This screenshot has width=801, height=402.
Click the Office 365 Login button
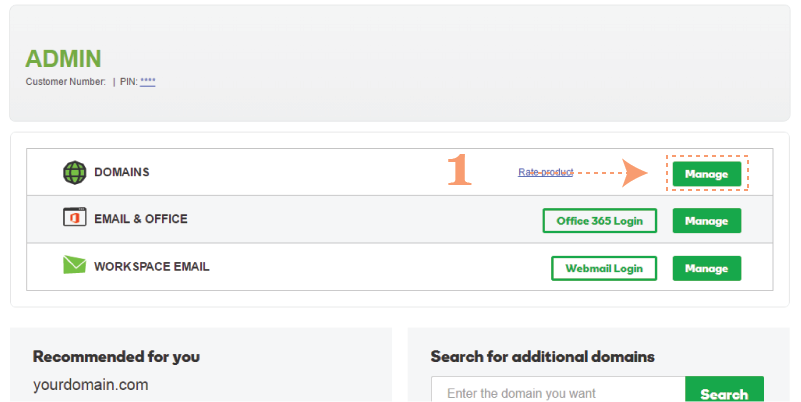(600, 221)
